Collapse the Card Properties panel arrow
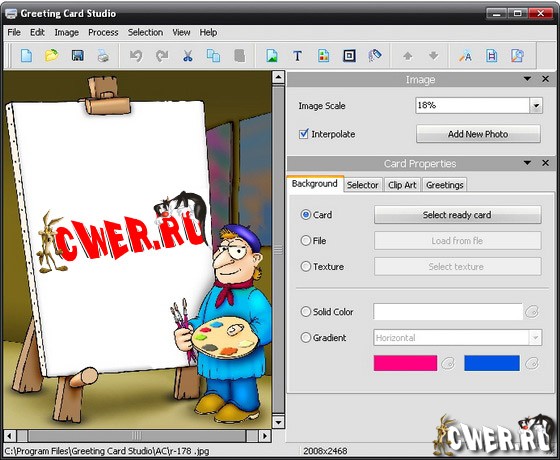The height and width of the screenshot is (460, 560). [527, 163]
